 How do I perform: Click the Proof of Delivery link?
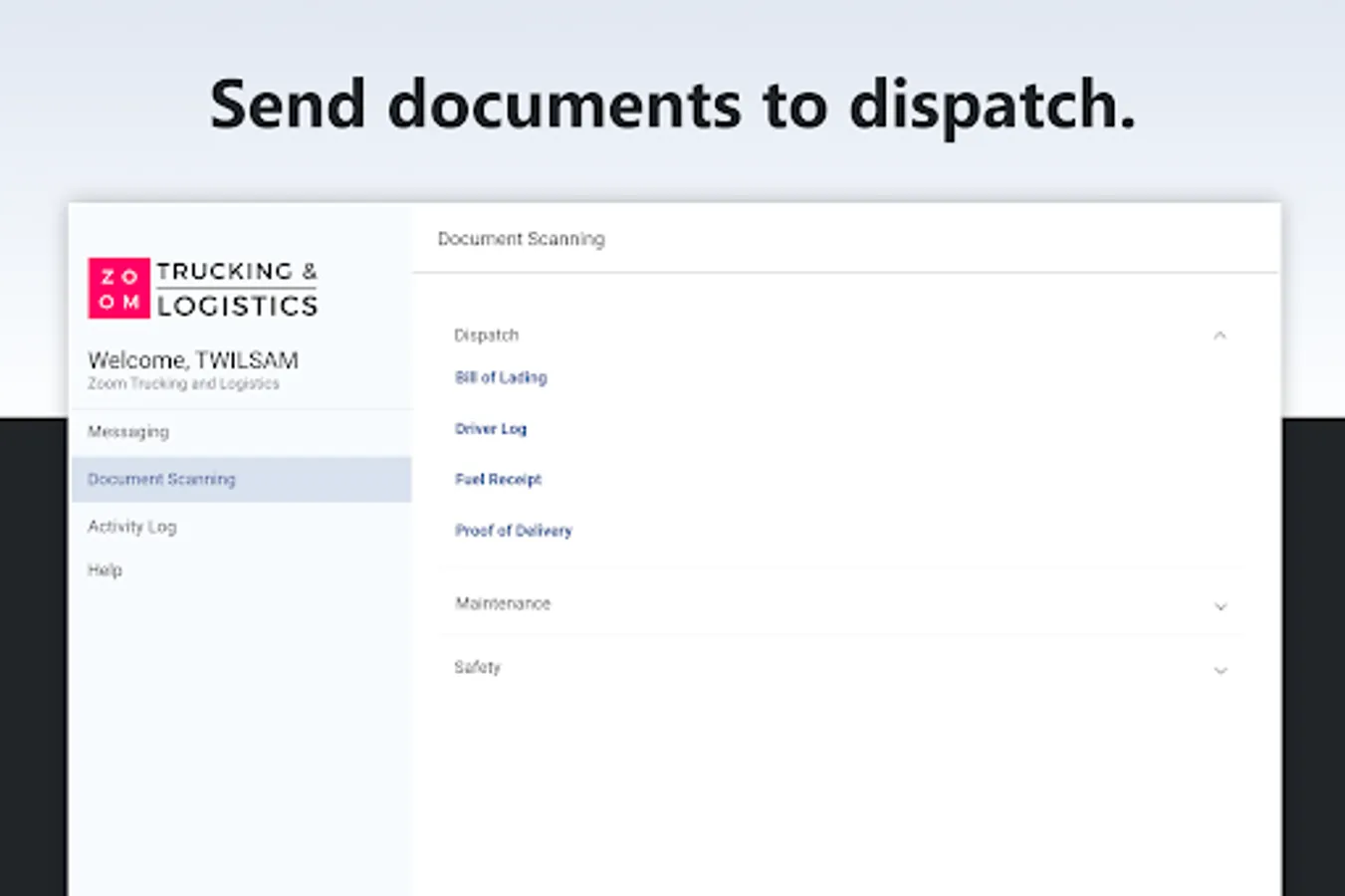coord(514,531)
